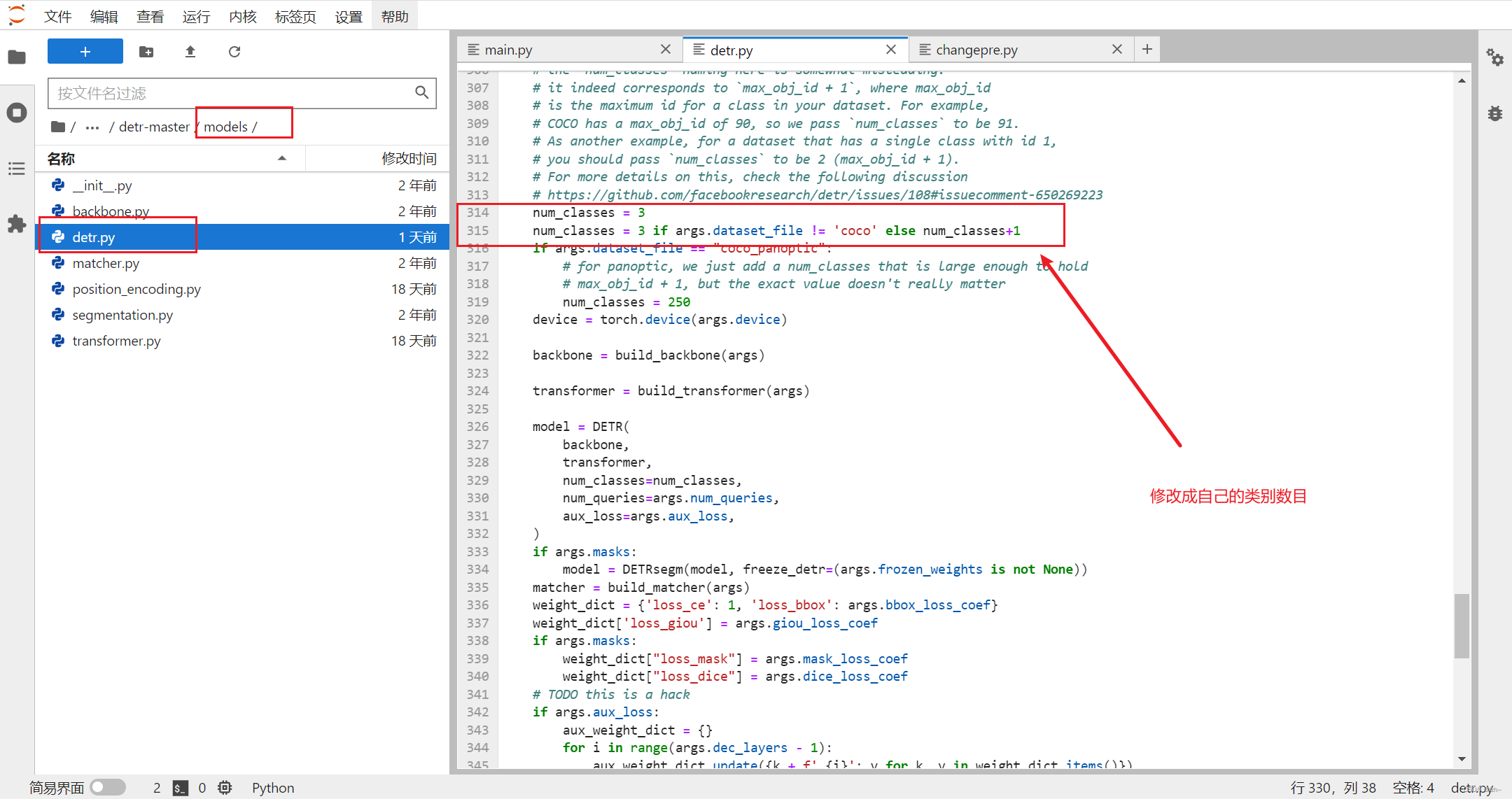Click the kernel chip icon in status bar

[225, 788]
